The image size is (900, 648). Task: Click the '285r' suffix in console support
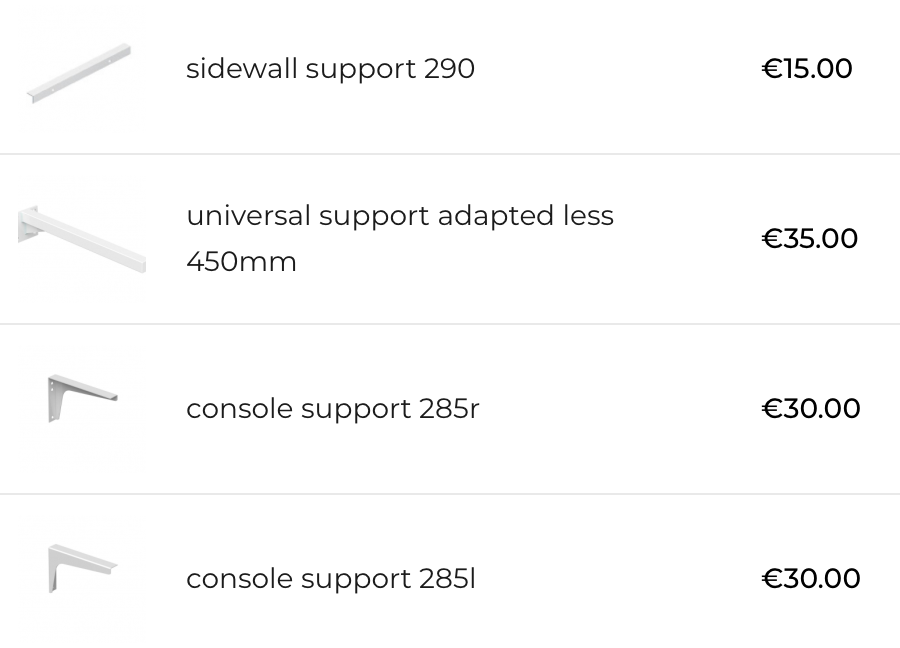tap(449, 409)
